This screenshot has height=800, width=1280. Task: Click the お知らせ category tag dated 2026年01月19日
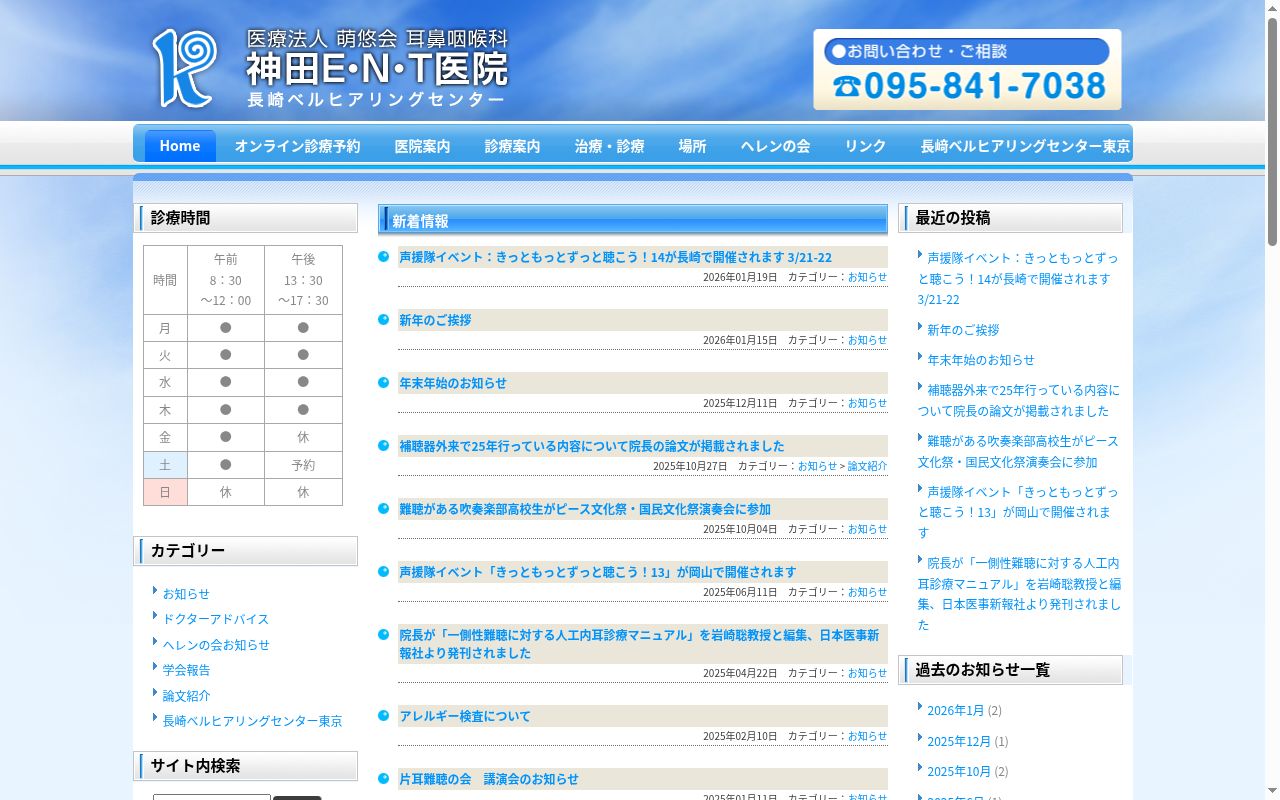[867, 277]
